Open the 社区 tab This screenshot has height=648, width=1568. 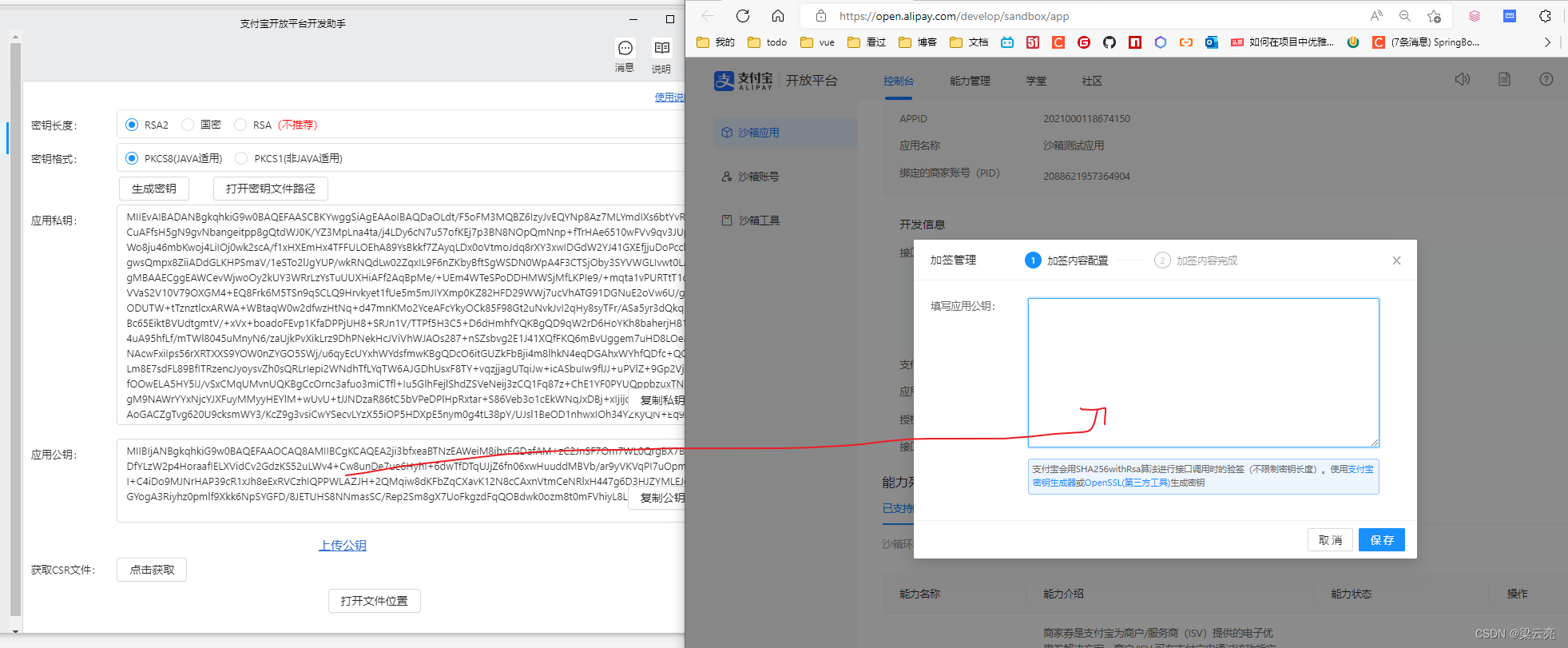coord(1092,81)
